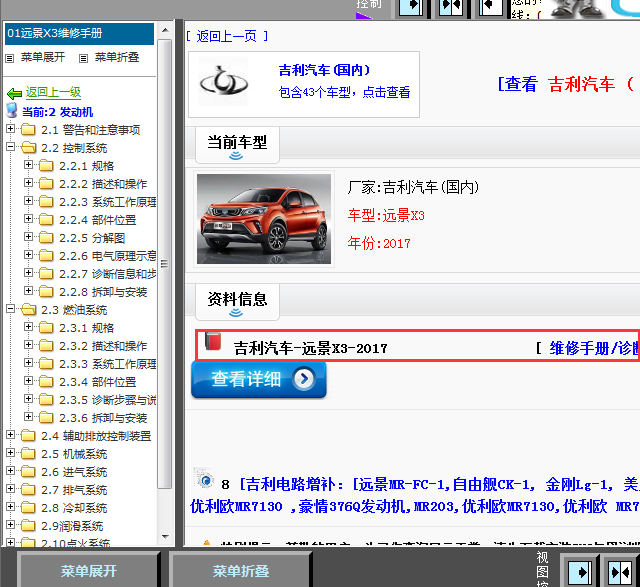Click the bottom-bar inward arrows view icon
This screenshot has height=587, width=640.
point(620,572)
